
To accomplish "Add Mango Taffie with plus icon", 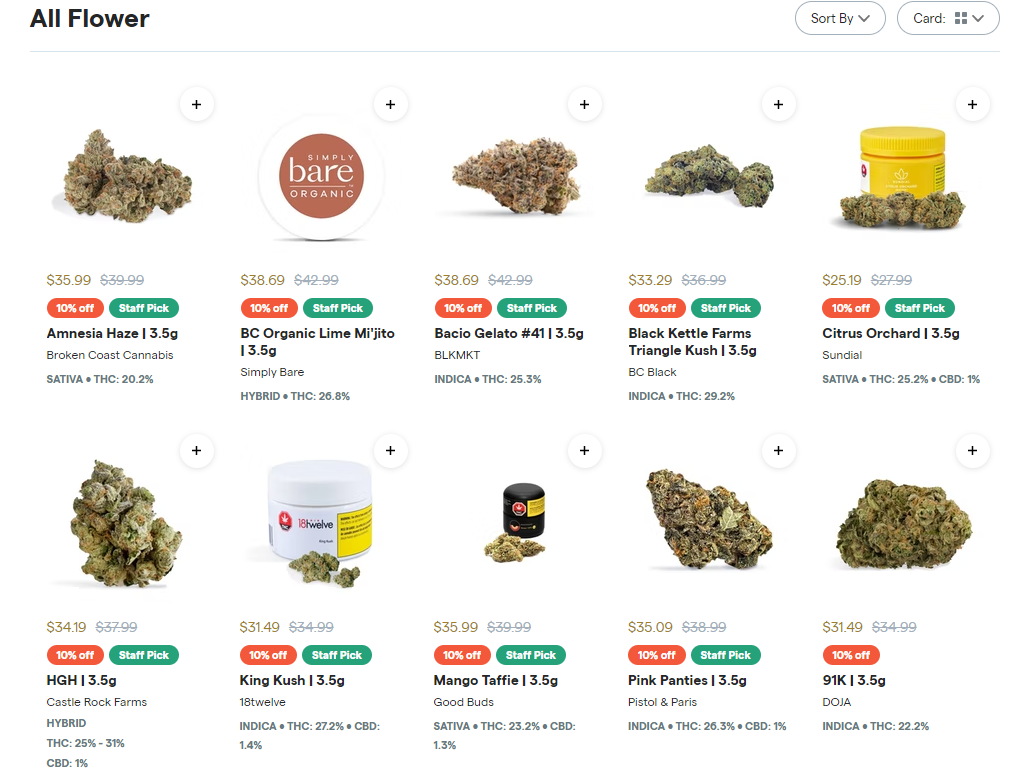I will pyautogui.click(x=585, y=451).
